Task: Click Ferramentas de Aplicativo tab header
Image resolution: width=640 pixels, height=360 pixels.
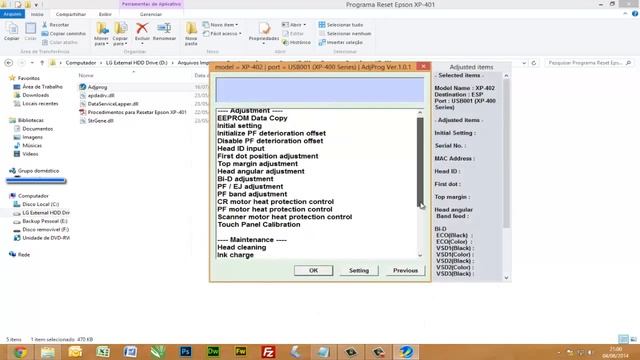Action: (x=151, y=4)
